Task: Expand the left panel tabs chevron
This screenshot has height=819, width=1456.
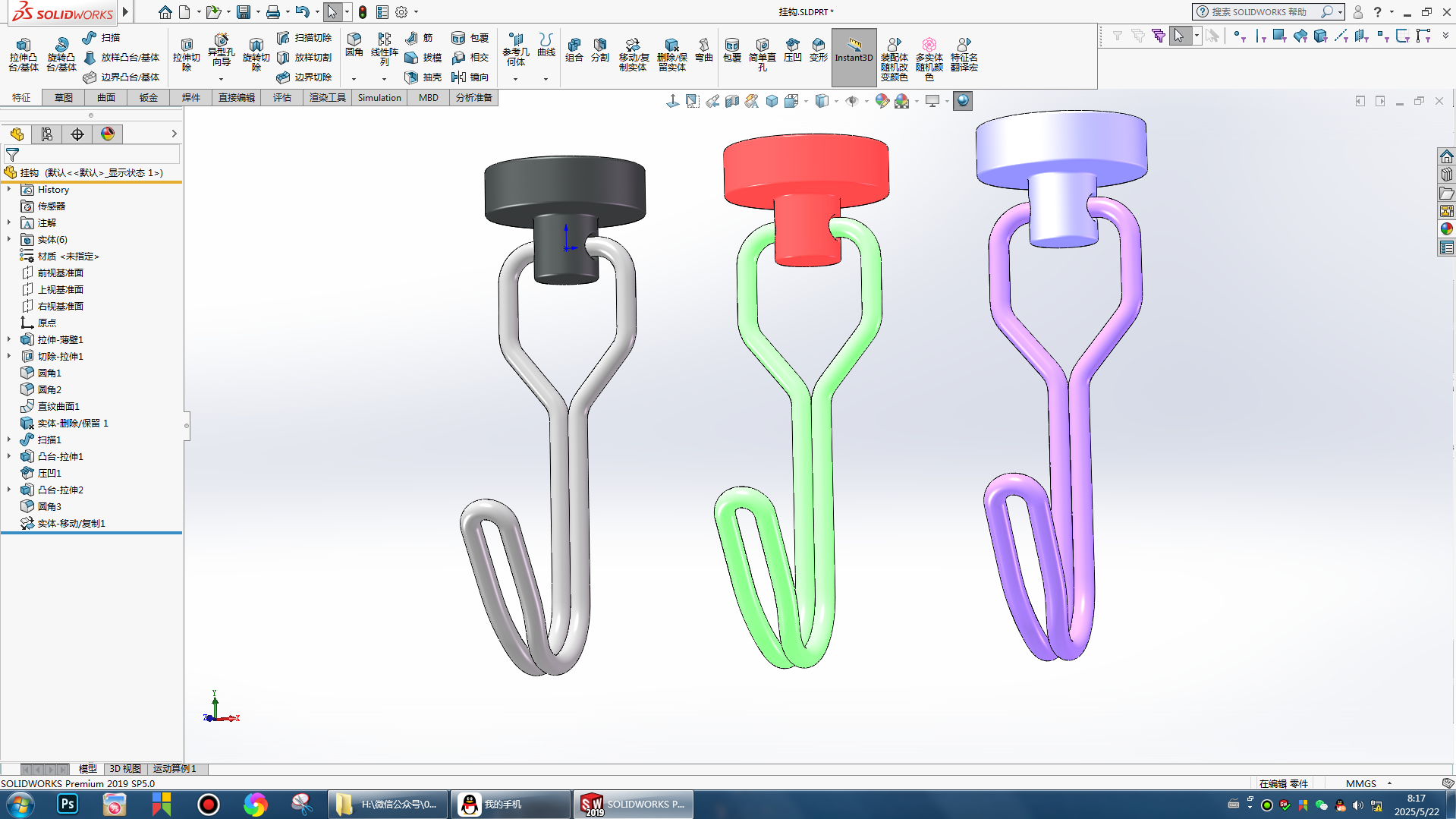Action: pos(174,134)
